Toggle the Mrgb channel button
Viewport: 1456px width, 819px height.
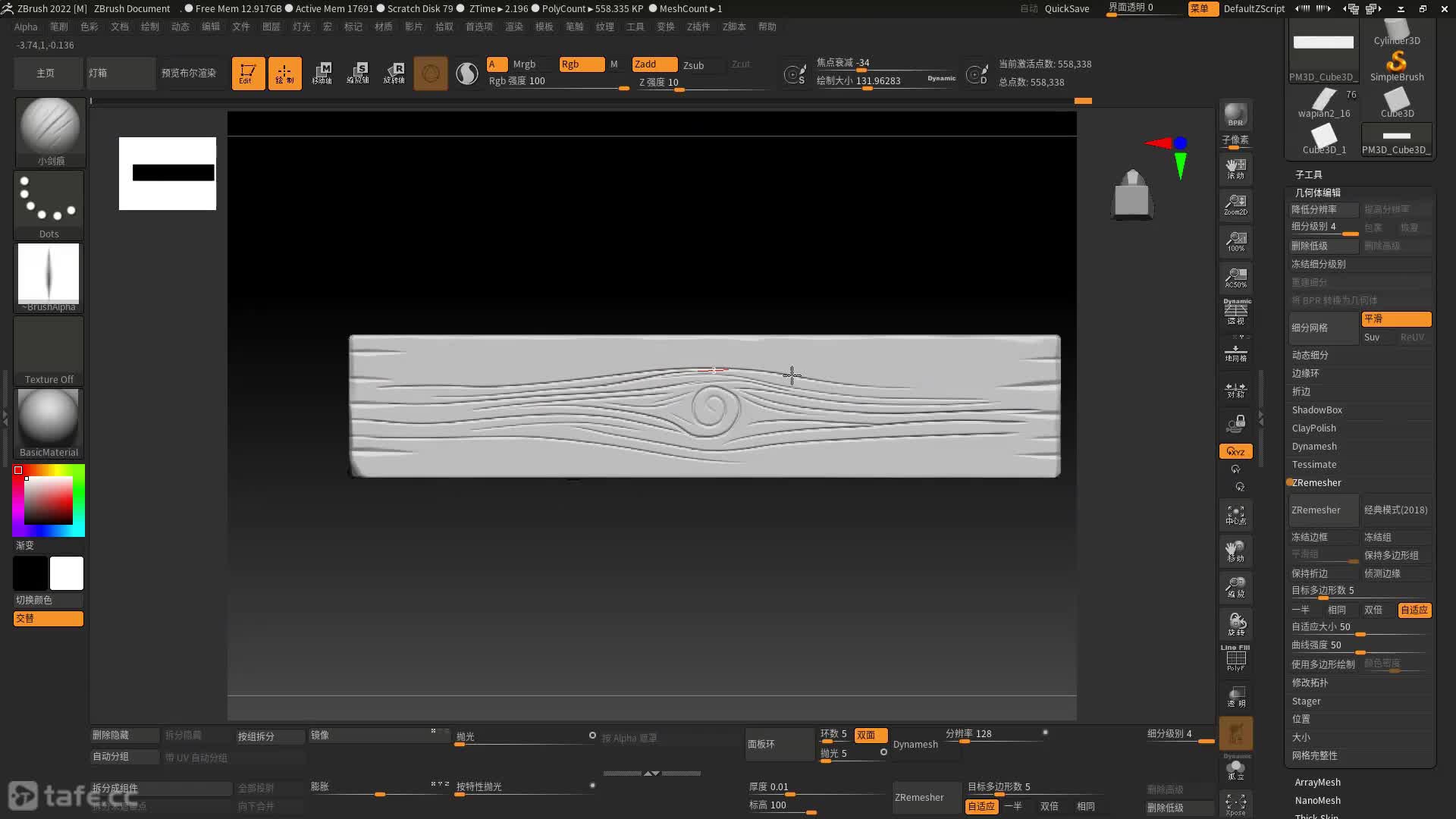coord(524,64)
